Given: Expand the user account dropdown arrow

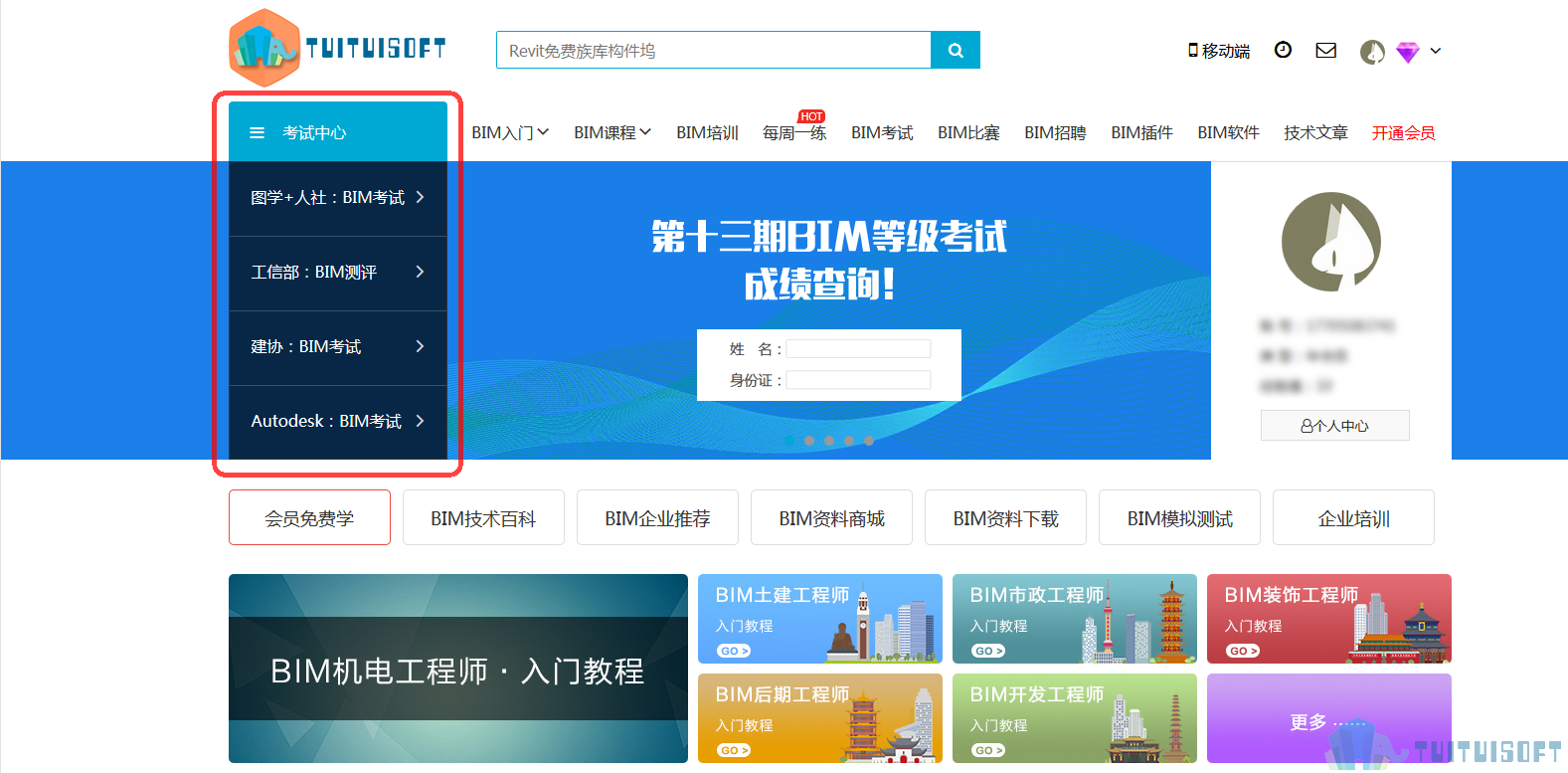Looking at the screenshot, I should click(1436, 51).
